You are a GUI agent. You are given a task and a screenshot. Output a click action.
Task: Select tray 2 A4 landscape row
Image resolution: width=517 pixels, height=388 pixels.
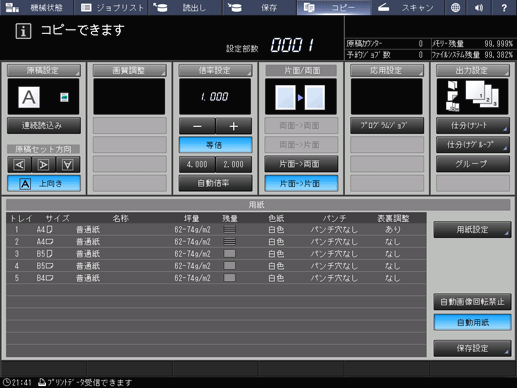(216, 241)
